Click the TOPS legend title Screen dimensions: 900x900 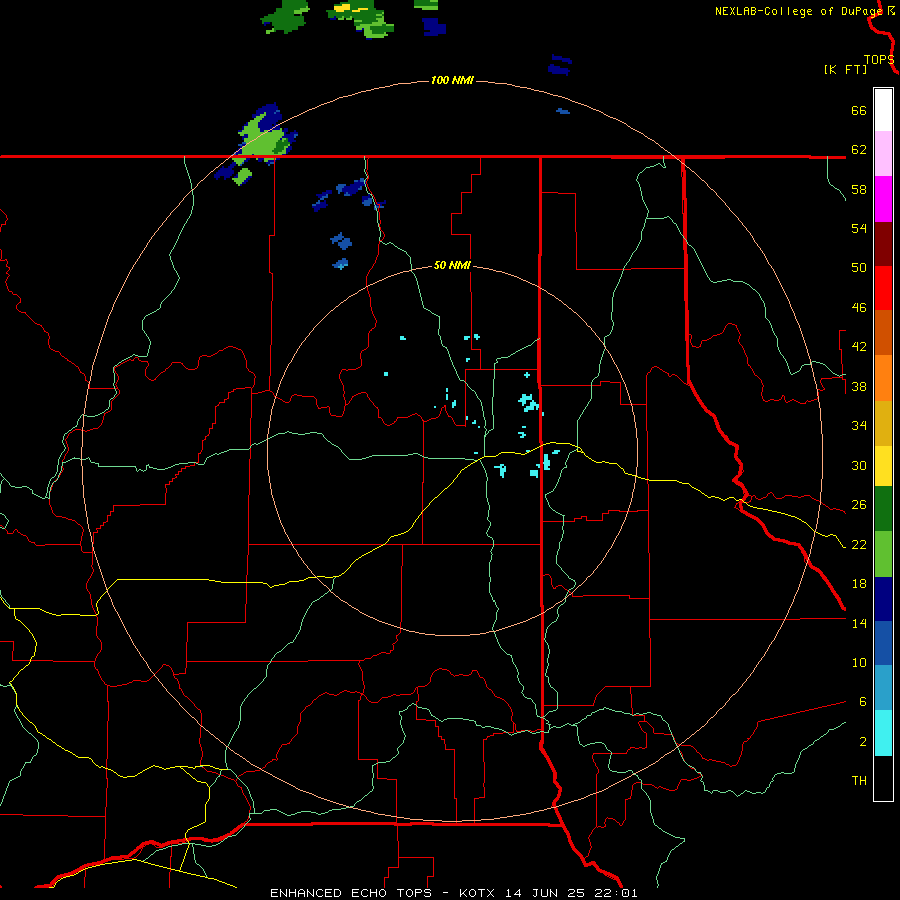[879, 59]
